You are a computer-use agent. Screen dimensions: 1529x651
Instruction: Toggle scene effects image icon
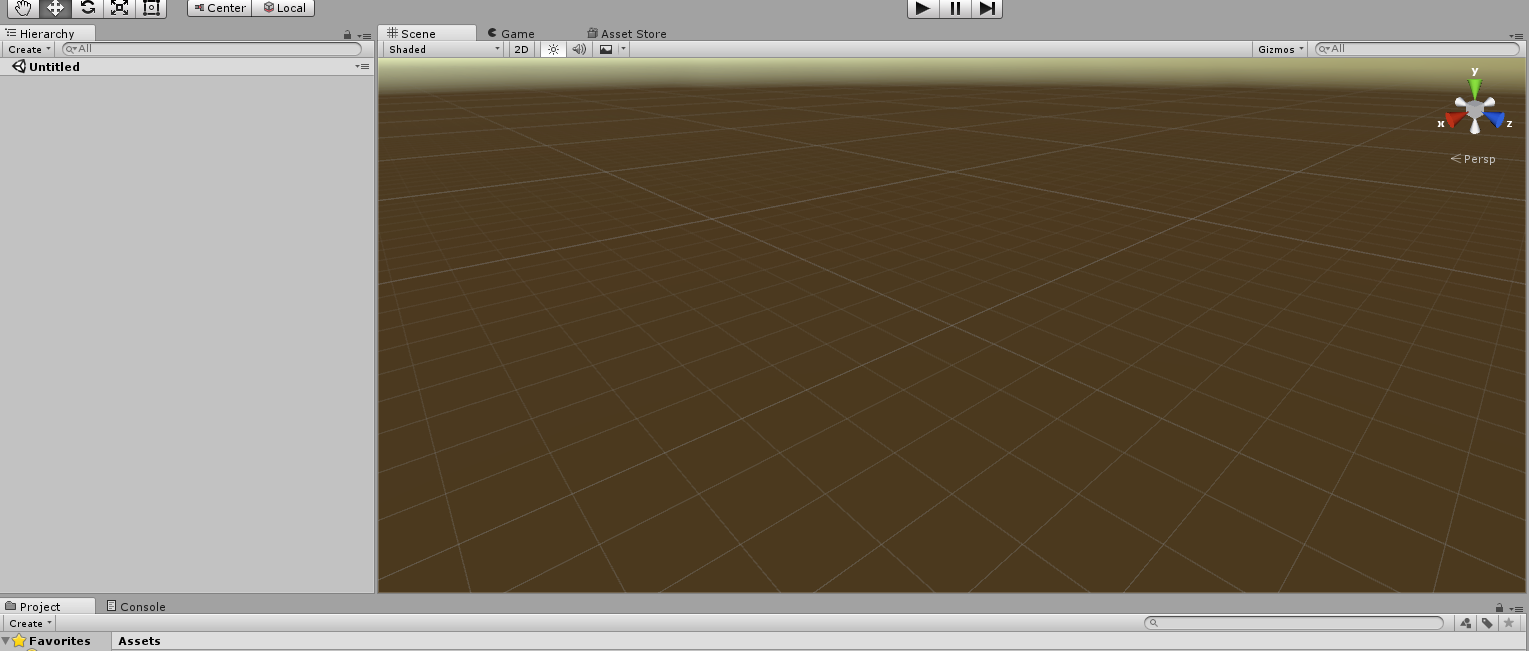tap(606, 49)
